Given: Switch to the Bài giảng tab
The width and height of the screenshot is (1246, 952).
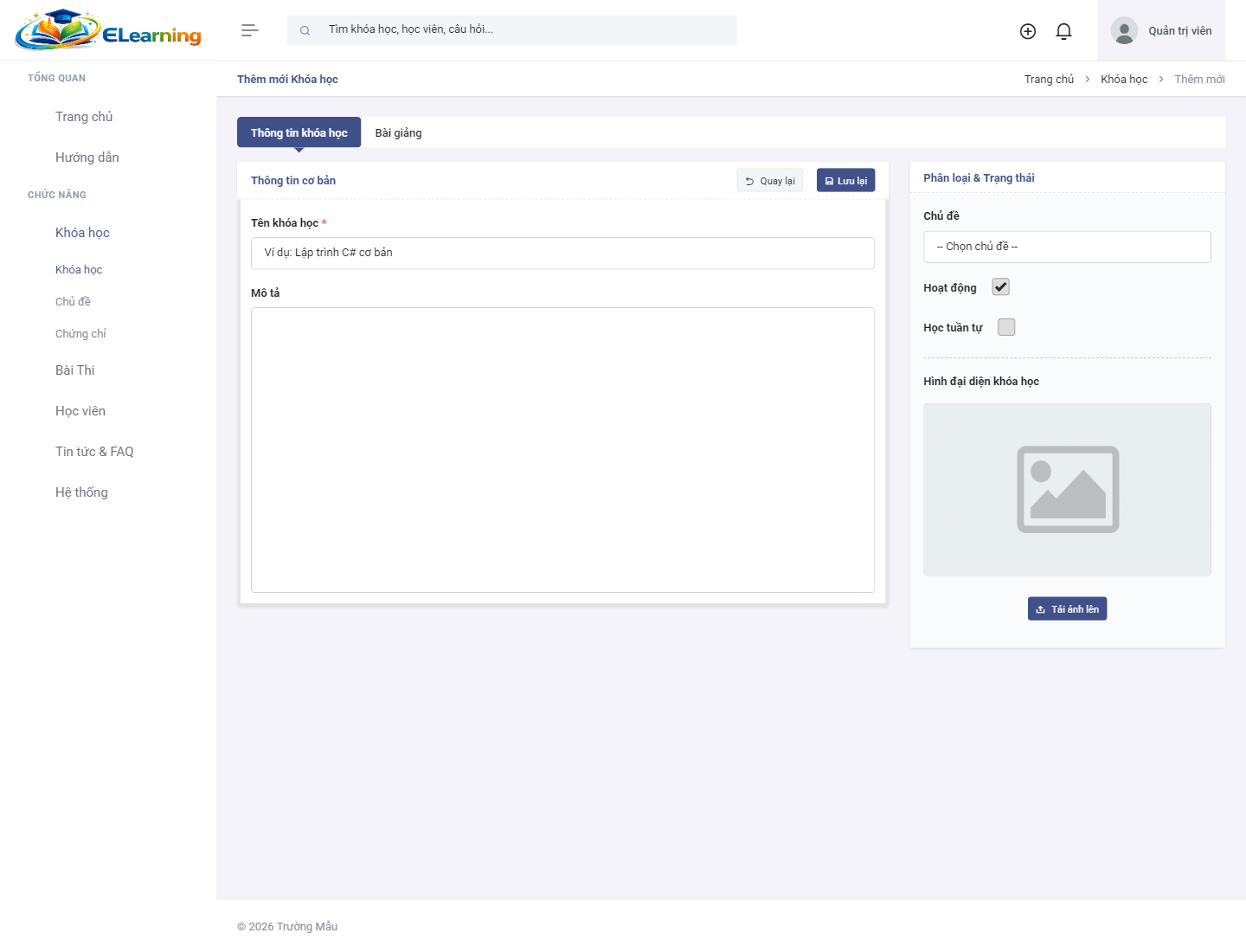Looking at the screenshot, I should (398, 132).
